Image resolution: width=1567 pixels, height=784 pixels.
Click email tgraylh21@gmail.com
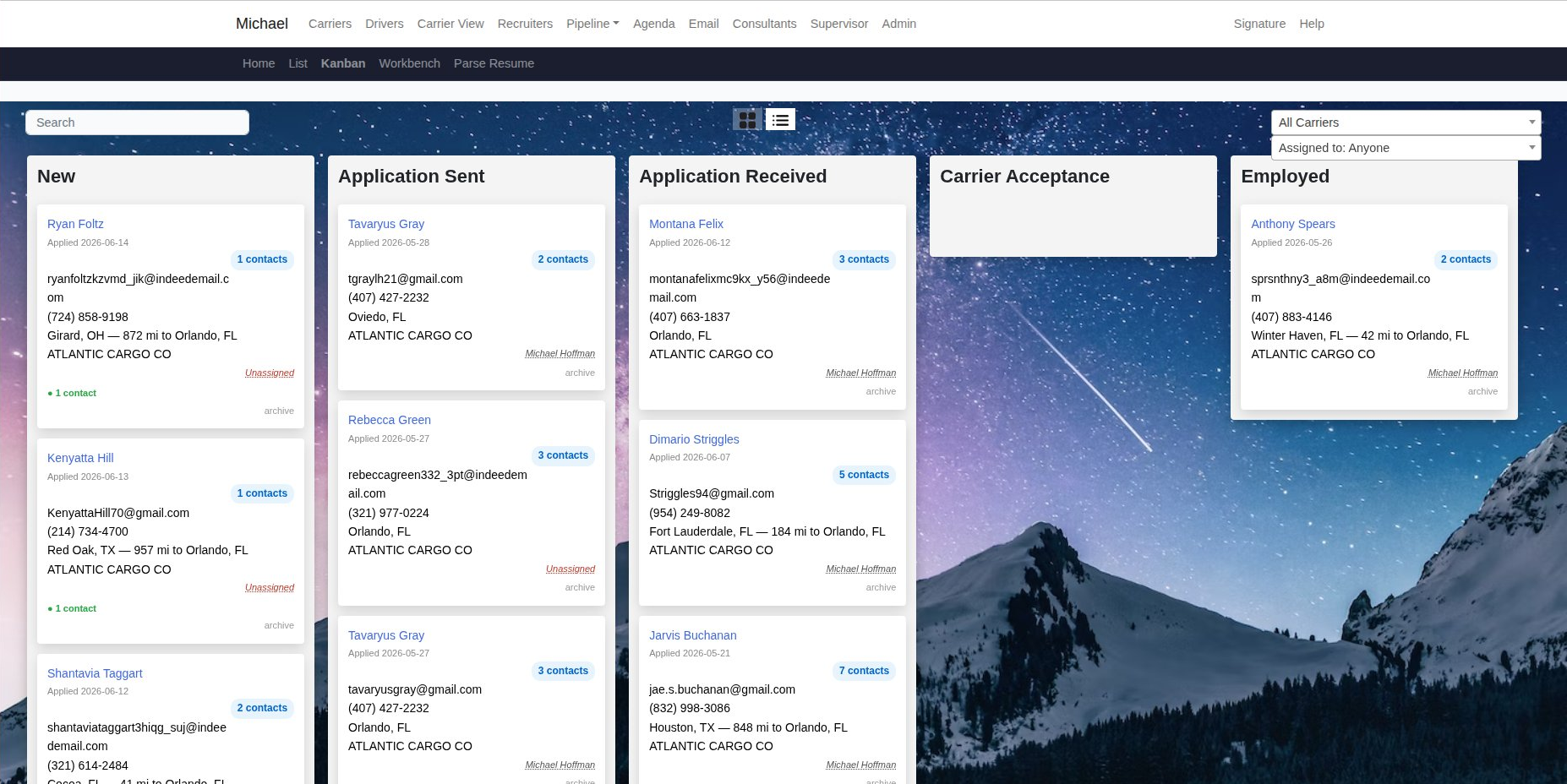point(406,279)
